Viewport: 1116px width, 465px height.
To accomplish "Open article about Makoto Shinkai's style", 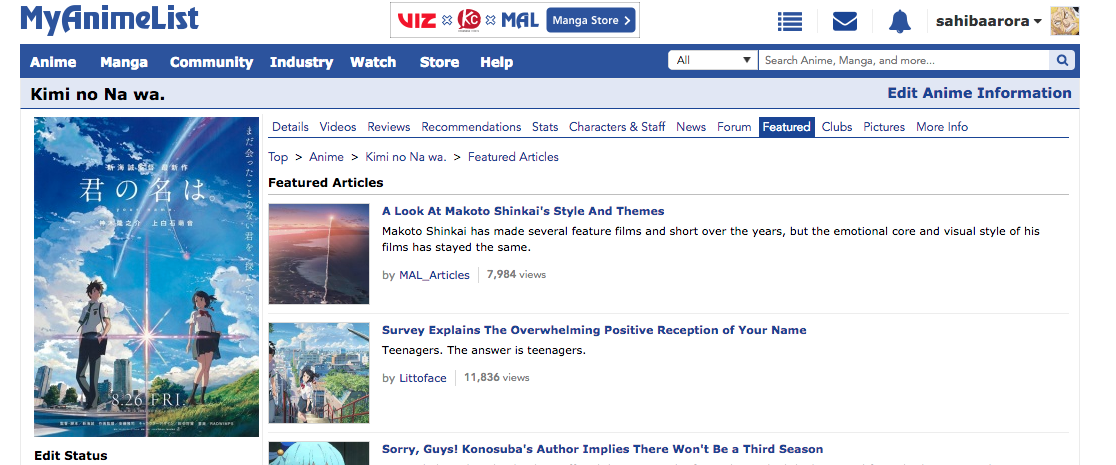I will click(522, 211).
